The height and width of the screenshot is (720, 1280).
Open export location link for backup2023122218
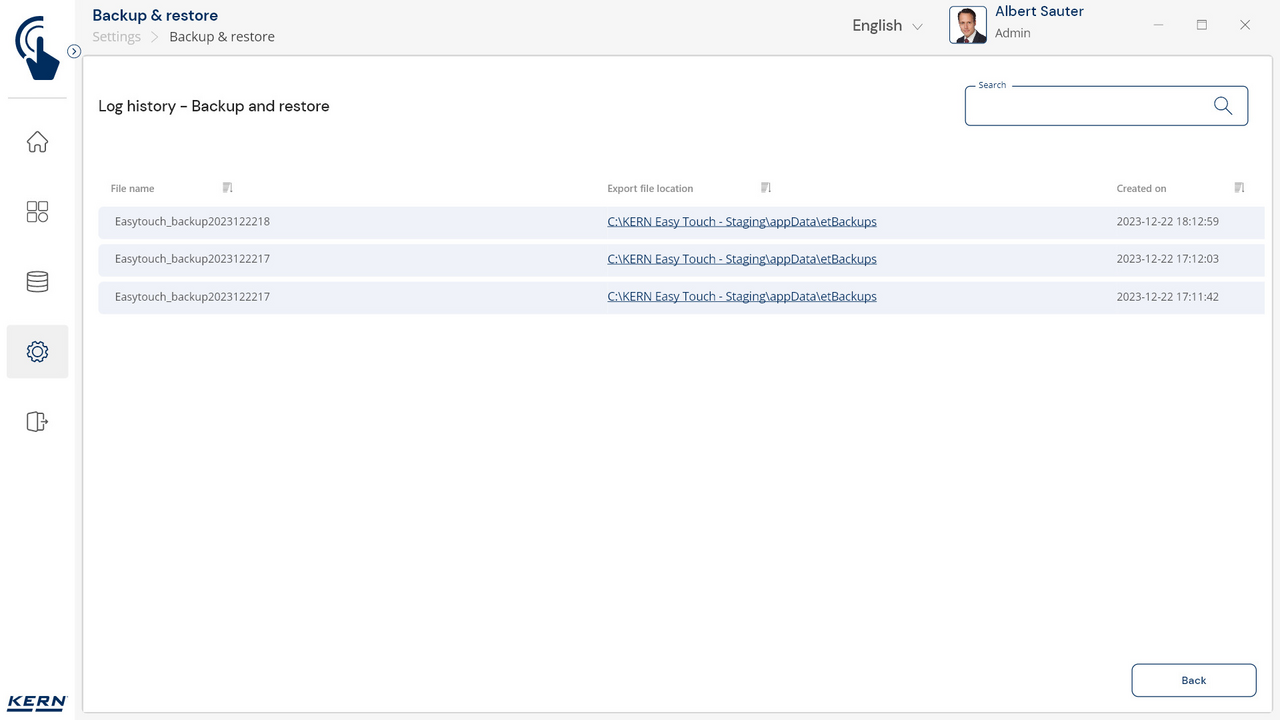coord(741,222)
